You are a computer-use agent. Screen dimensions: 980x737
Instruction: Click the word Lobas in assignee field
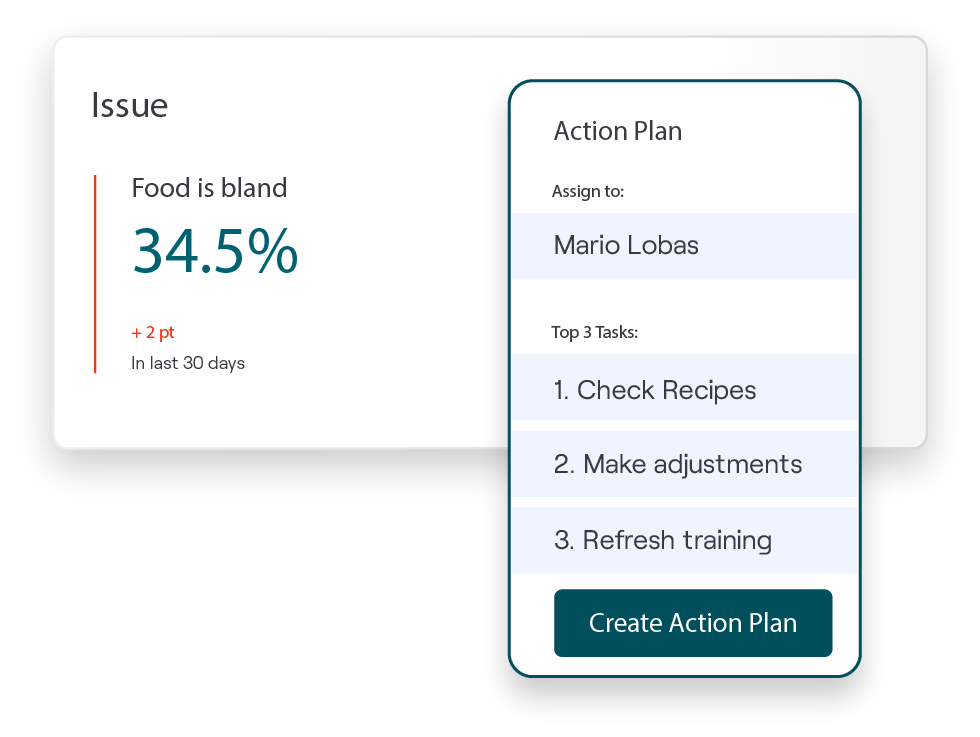tap(664, 246)
